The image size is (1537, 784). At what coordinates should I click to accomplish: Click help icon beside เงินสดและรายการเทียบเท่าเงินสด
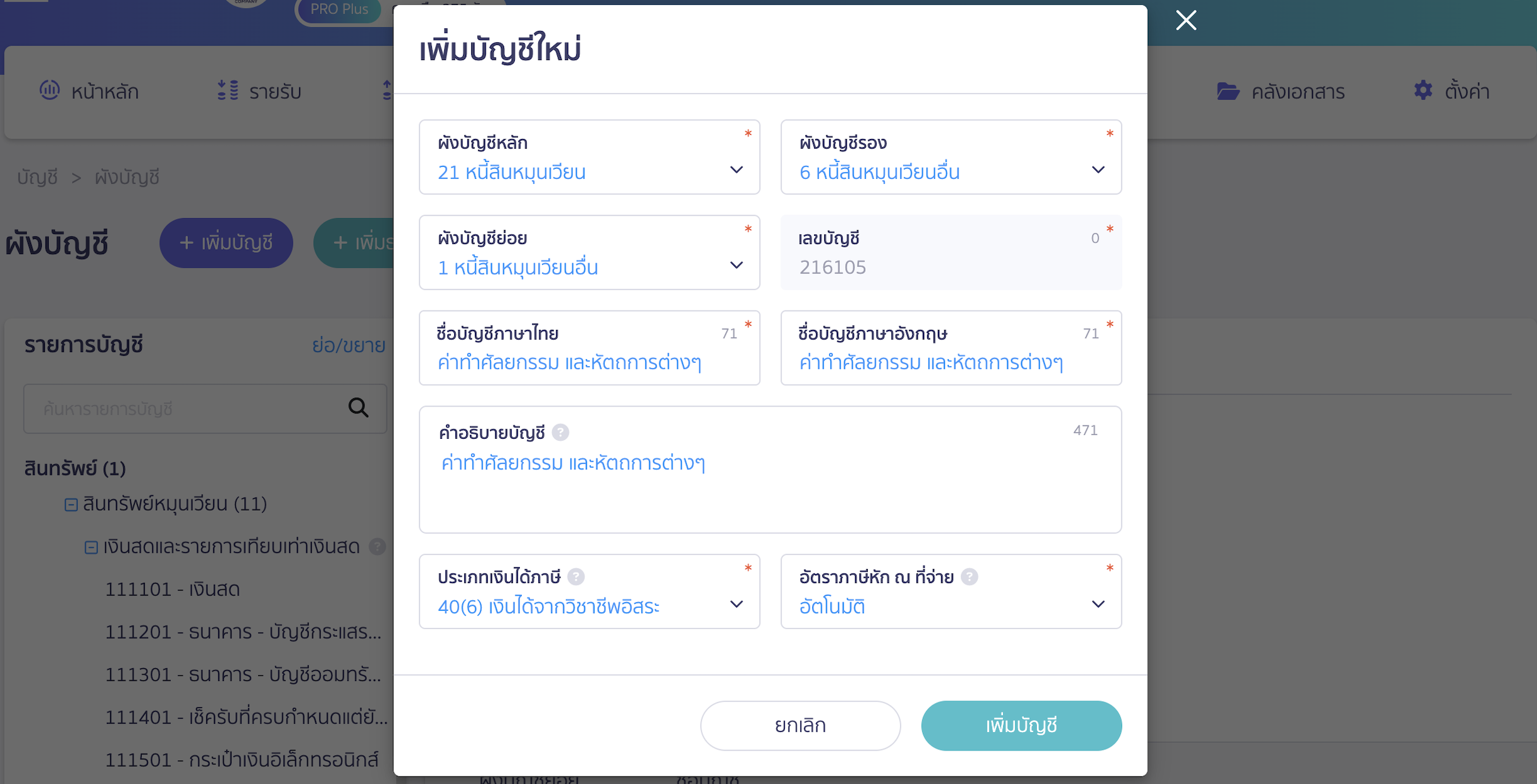click(x=378, y=547)
